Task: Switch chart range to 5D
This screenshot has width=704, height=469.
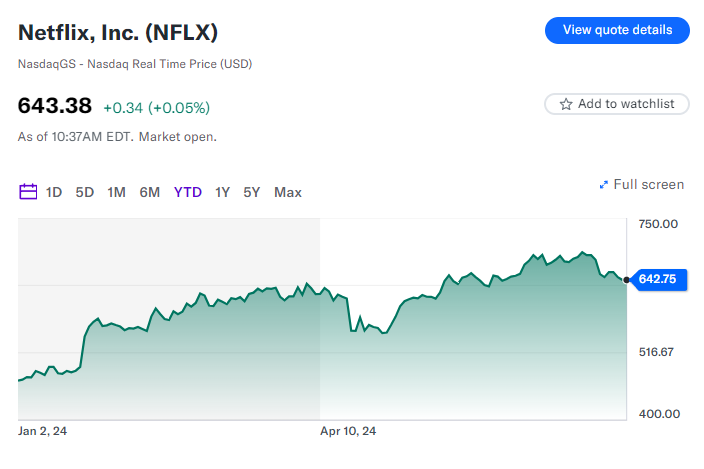Action: click(84, 192)
